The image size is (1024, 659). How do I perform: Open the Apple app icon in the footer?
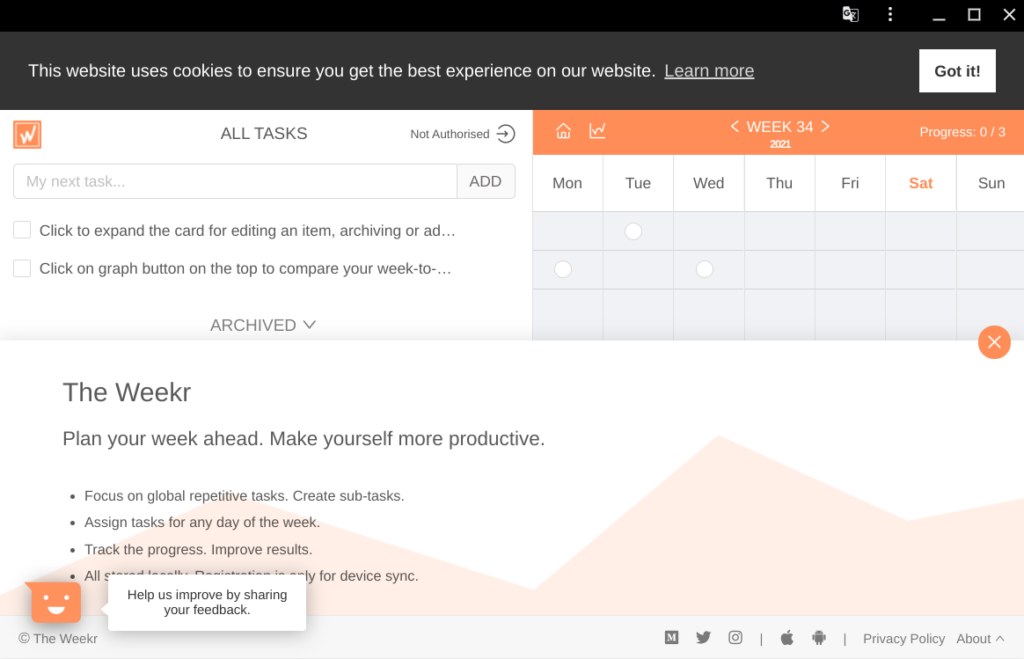tap(787, 637)
